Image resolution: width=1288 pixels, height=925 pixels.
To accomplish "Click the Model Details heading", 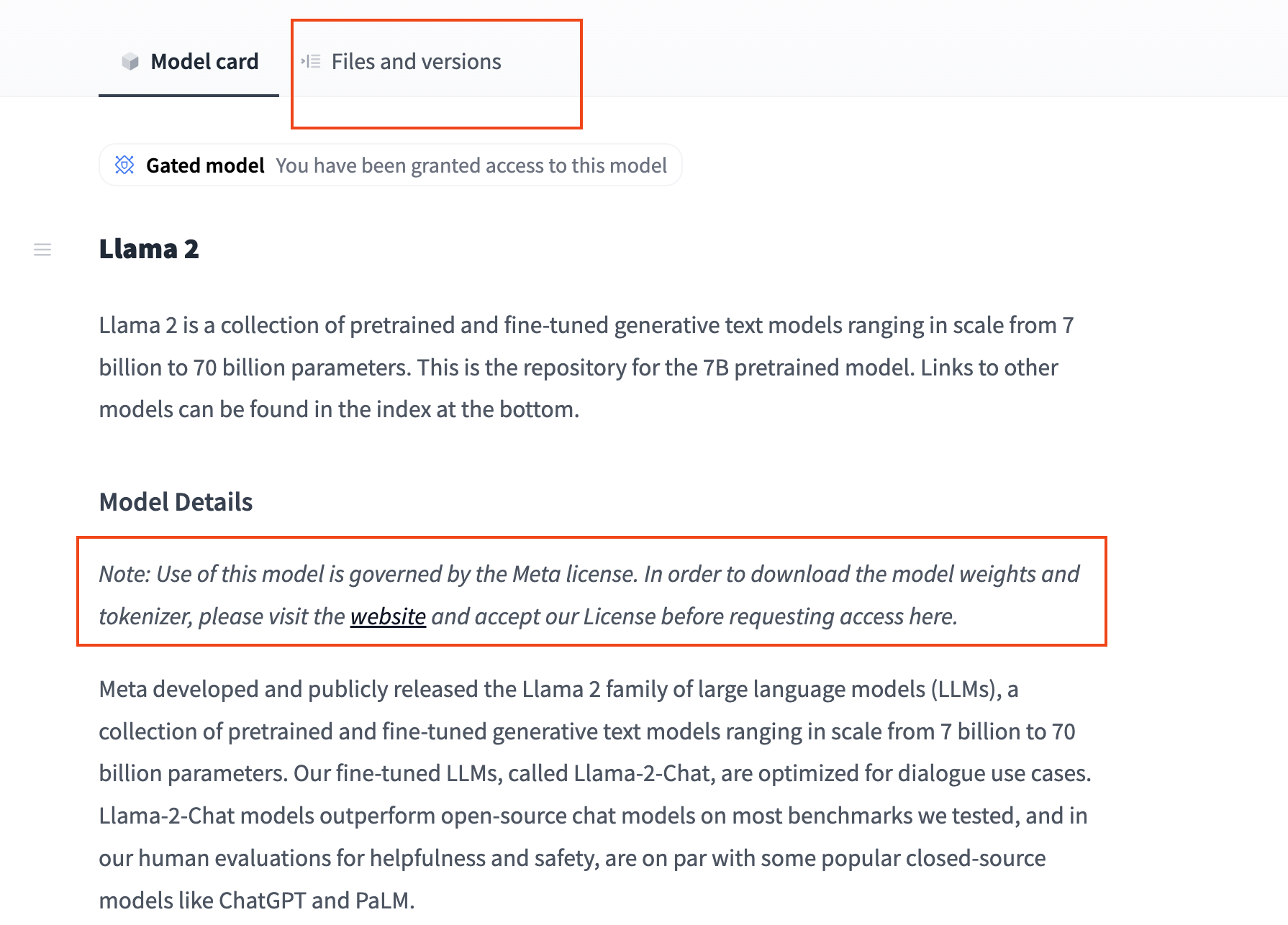I will 176,502.
